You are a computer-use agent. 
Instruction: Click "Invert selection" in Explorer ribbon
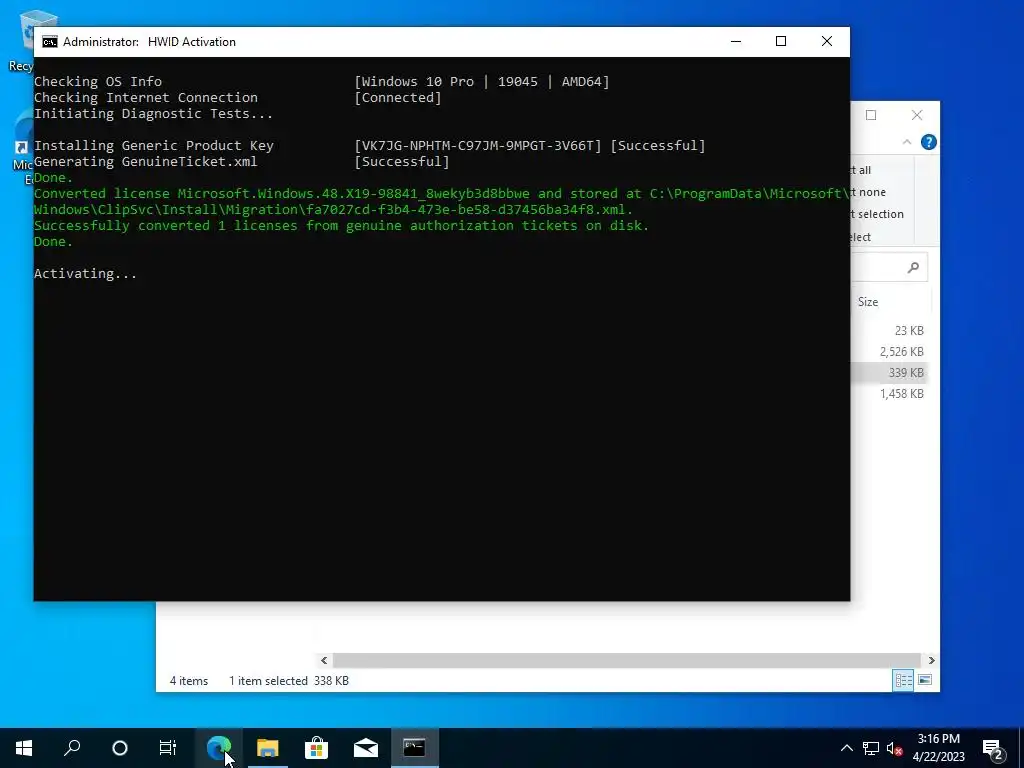pos(877,214)
